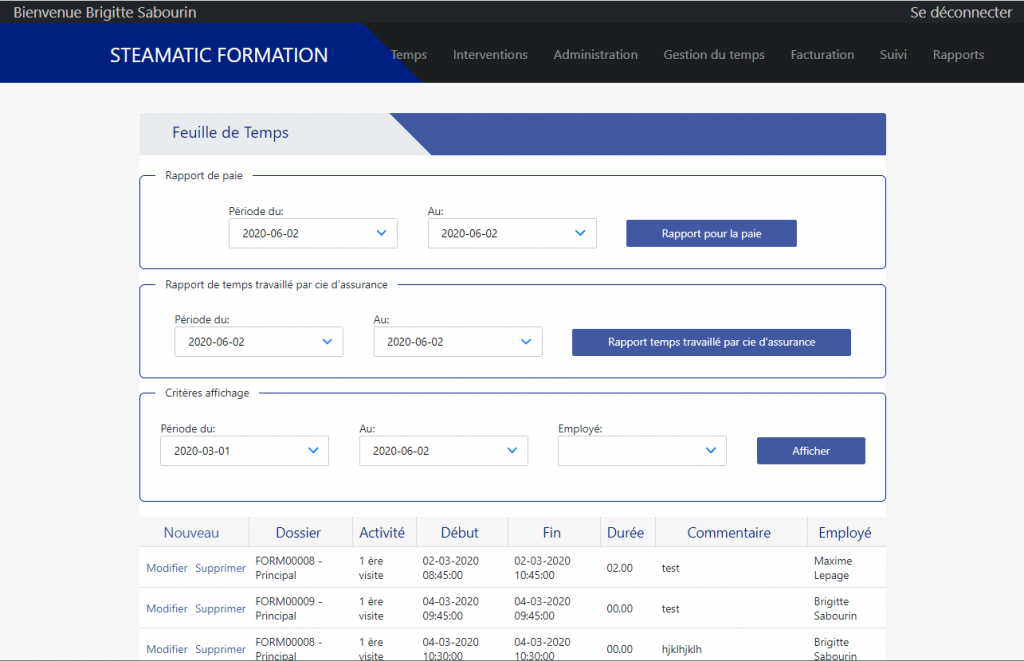Click Supprimer for the hjklhjklh row
The height and width of the screenshot is (661, 1024).
tap(220, 649)
